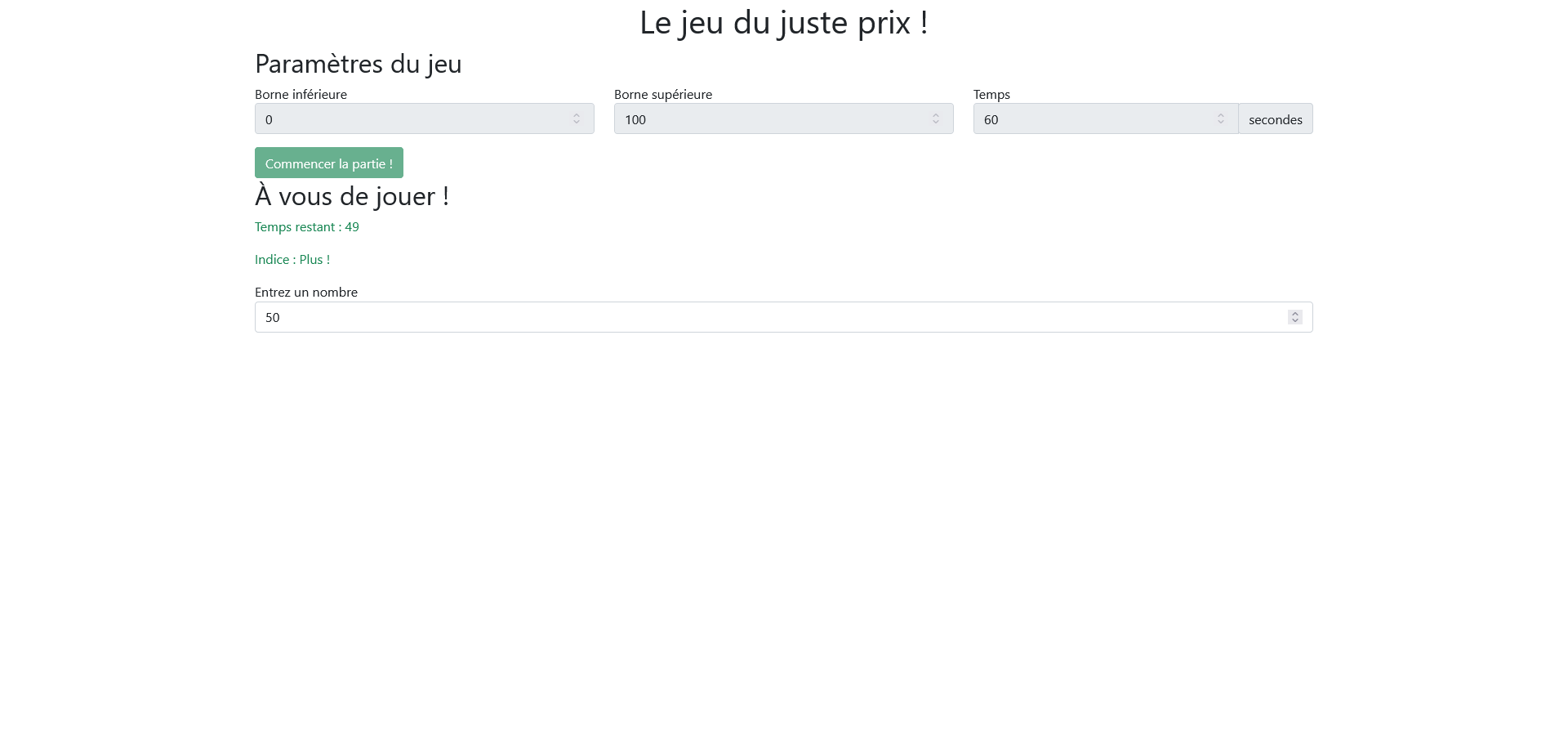Click the 'Borne supérieure' label
The height and width of the screenshot is (751, 1568).
(663, 94)
